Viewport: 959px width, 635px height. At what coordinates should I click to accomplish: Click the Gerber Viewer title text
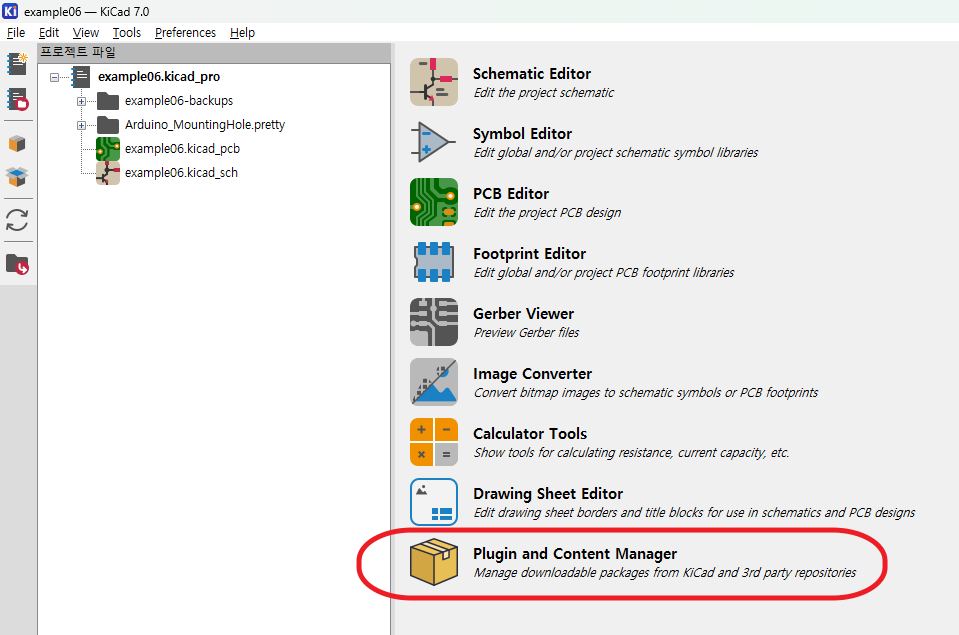click(x=524, y=313)
